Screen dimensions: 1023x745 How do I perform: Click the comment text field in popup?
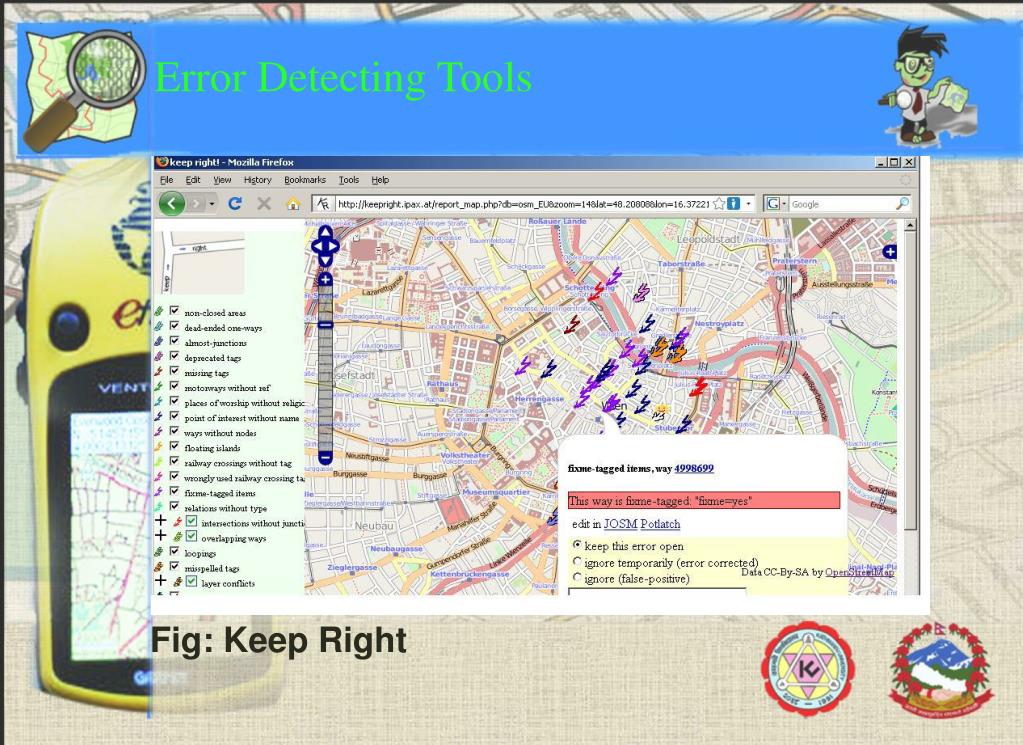[x=657, y=591]
